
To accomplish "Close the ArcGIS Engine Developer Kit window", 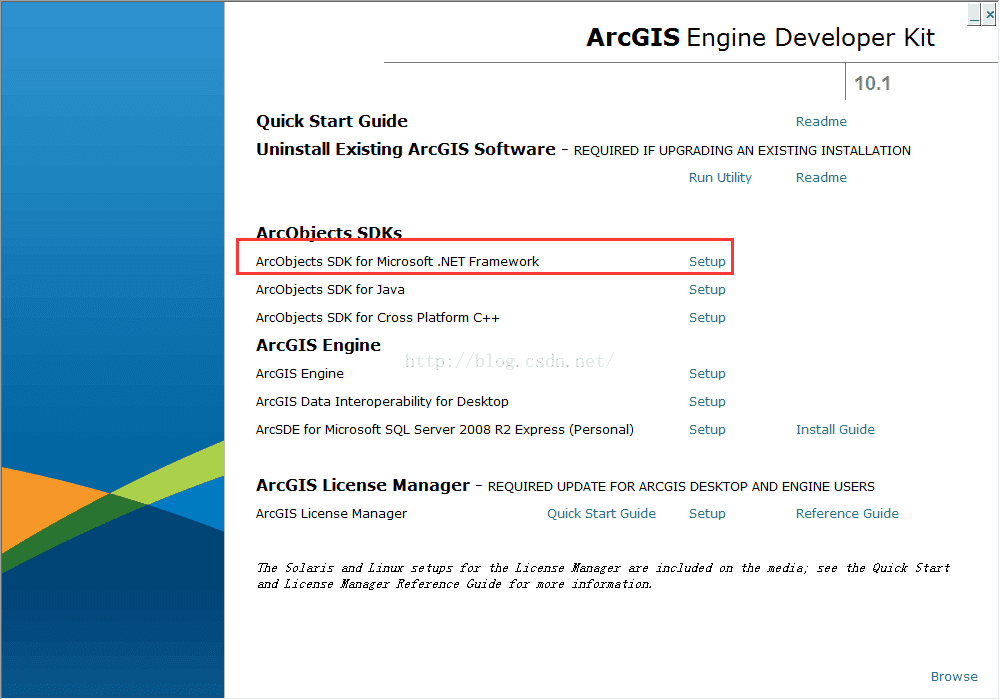I will 989,14.
